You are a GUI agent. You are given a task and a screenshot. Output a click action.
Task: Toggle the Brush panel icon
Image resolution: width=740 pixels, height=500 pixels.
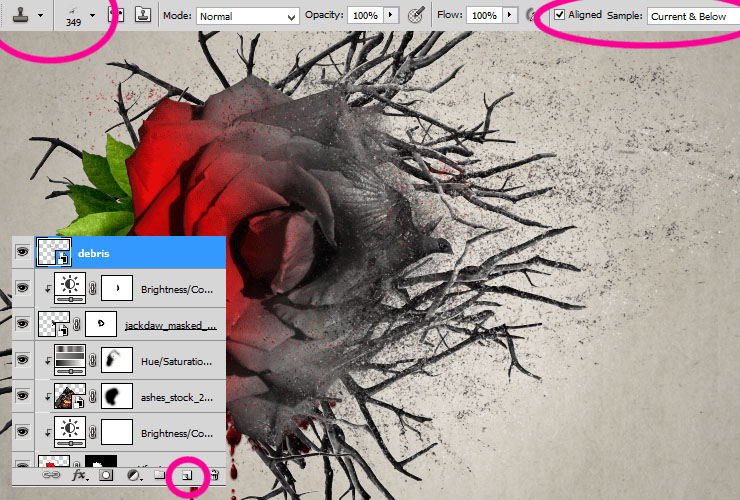coord(116,15)
